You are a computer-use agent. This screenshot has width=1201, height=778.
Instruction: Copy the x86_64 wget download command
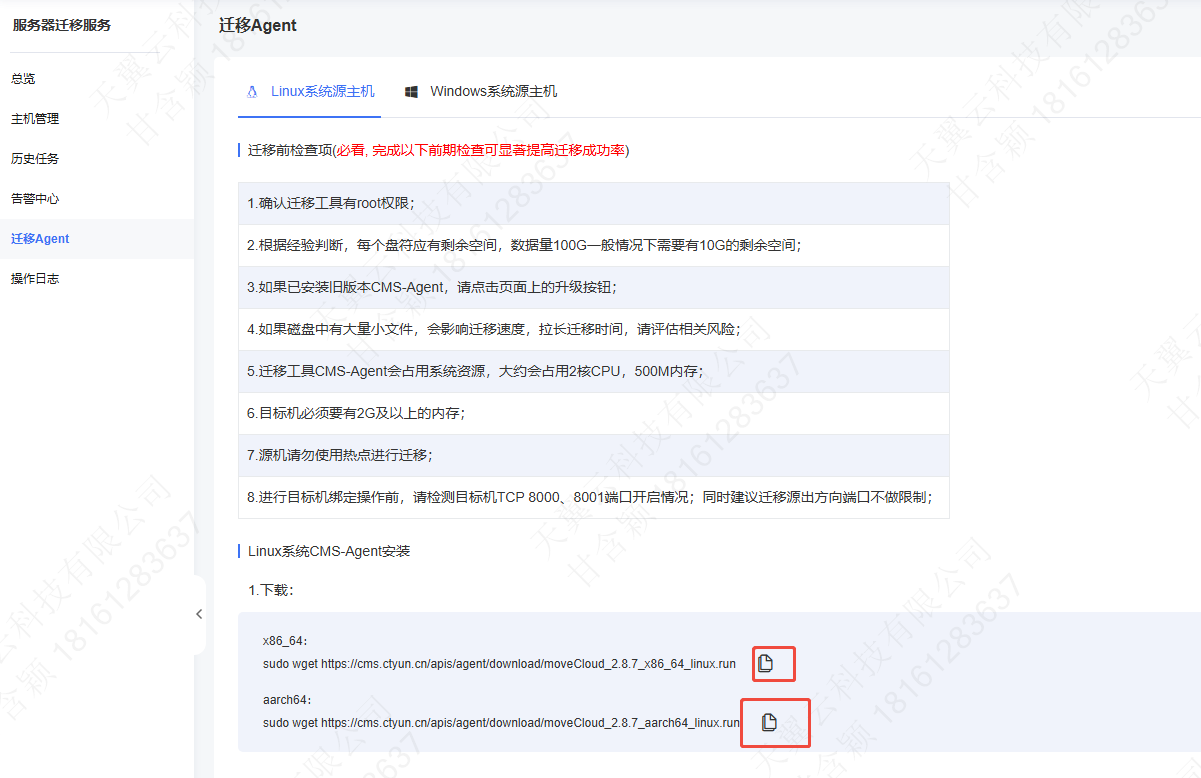tap(765, 664)
